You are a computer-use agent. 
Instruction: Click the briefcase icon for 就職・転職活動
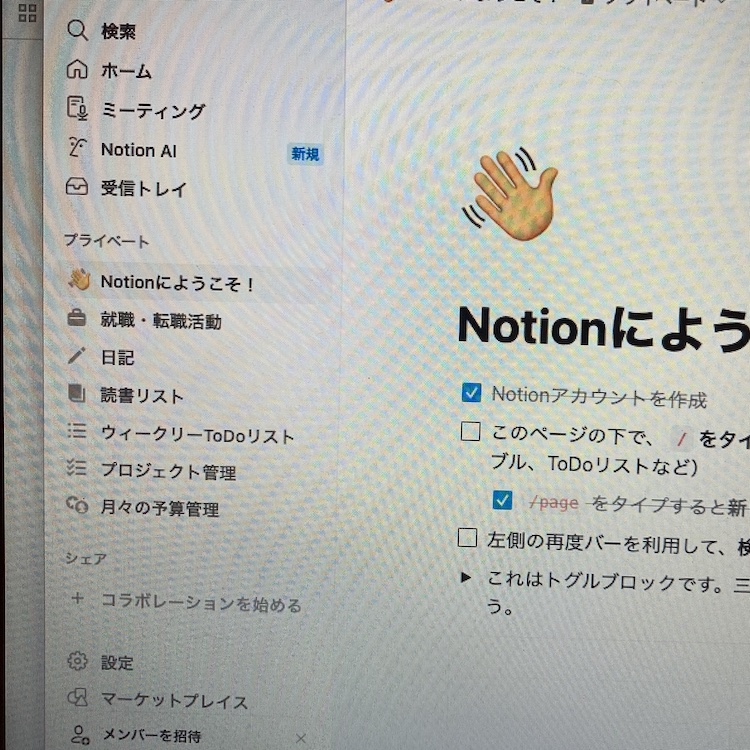pyautogui.click(x=77, y=318)
